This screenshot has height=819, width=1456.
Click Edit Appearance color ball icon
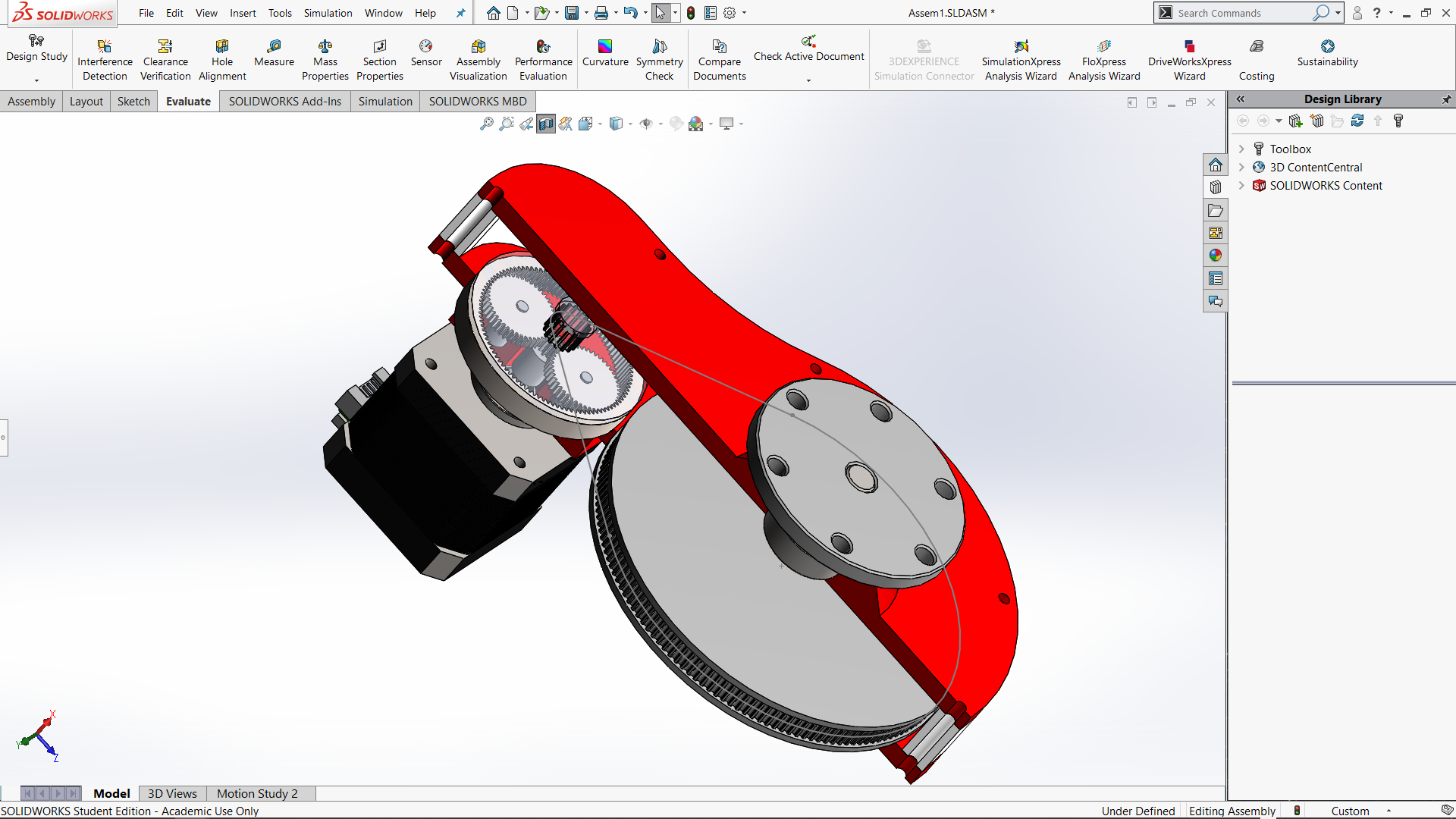pyautogui.click(x=676, y=124)
